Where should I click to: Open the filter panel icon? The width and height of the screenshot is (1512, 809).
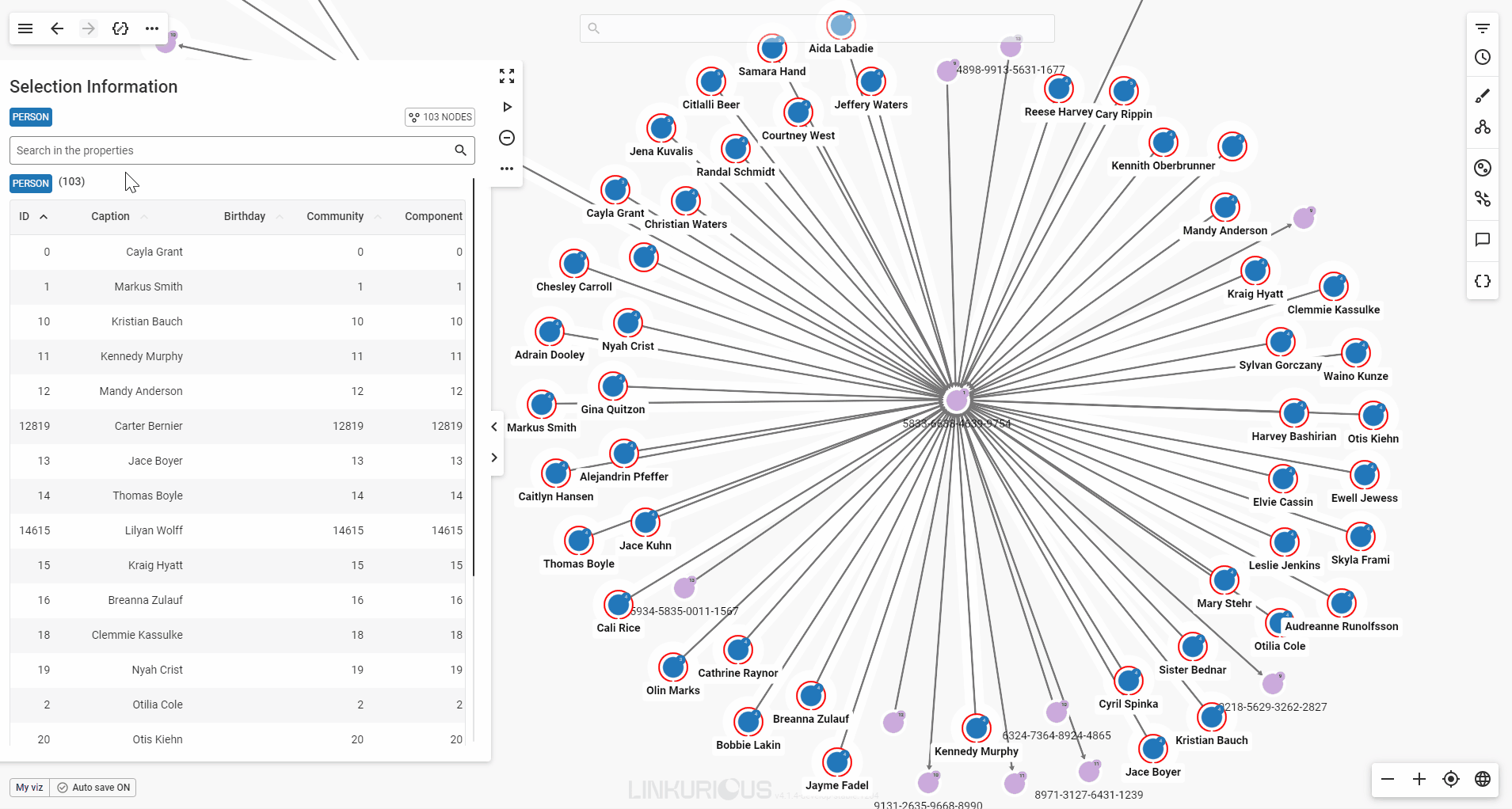coord(1482,28)
